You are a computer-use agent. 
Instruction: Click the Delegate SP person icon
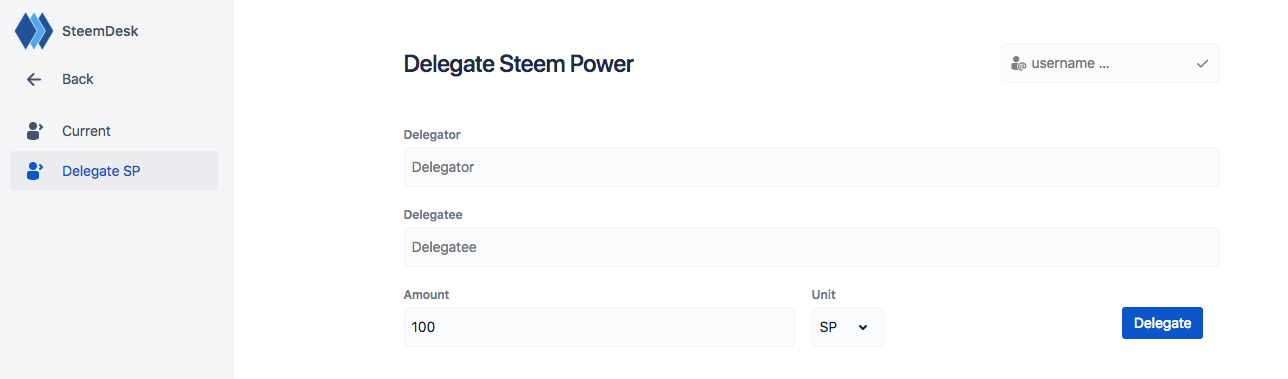pyautogui.click(x=35, y=171)
